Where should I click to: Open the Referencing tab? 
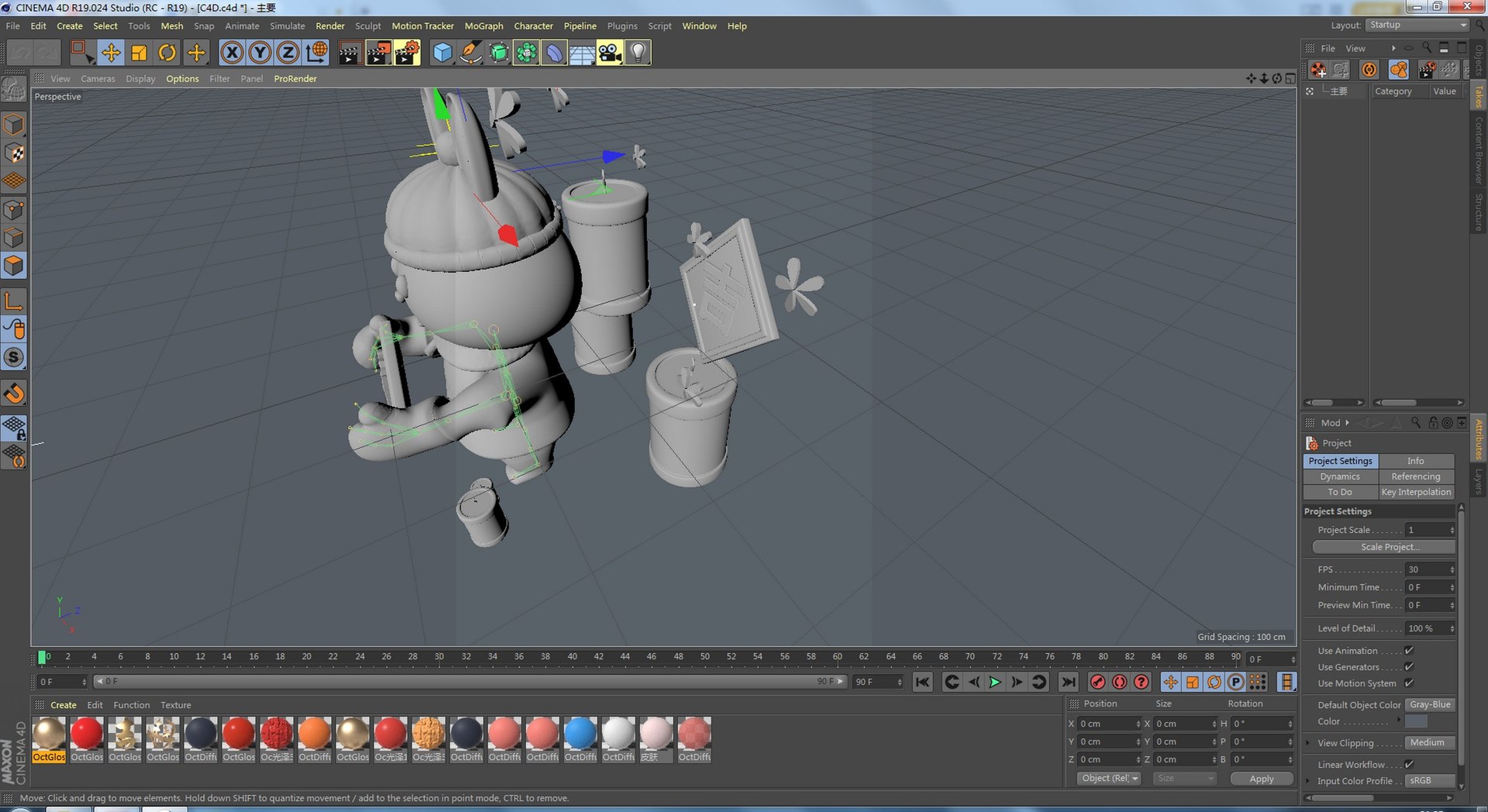coord(1416,477)
